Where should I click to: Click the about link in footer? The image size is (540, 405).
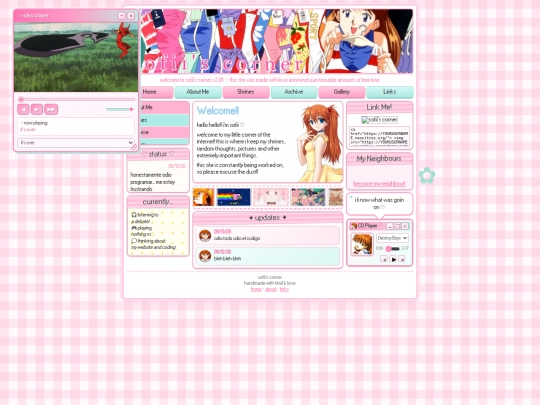271,289
